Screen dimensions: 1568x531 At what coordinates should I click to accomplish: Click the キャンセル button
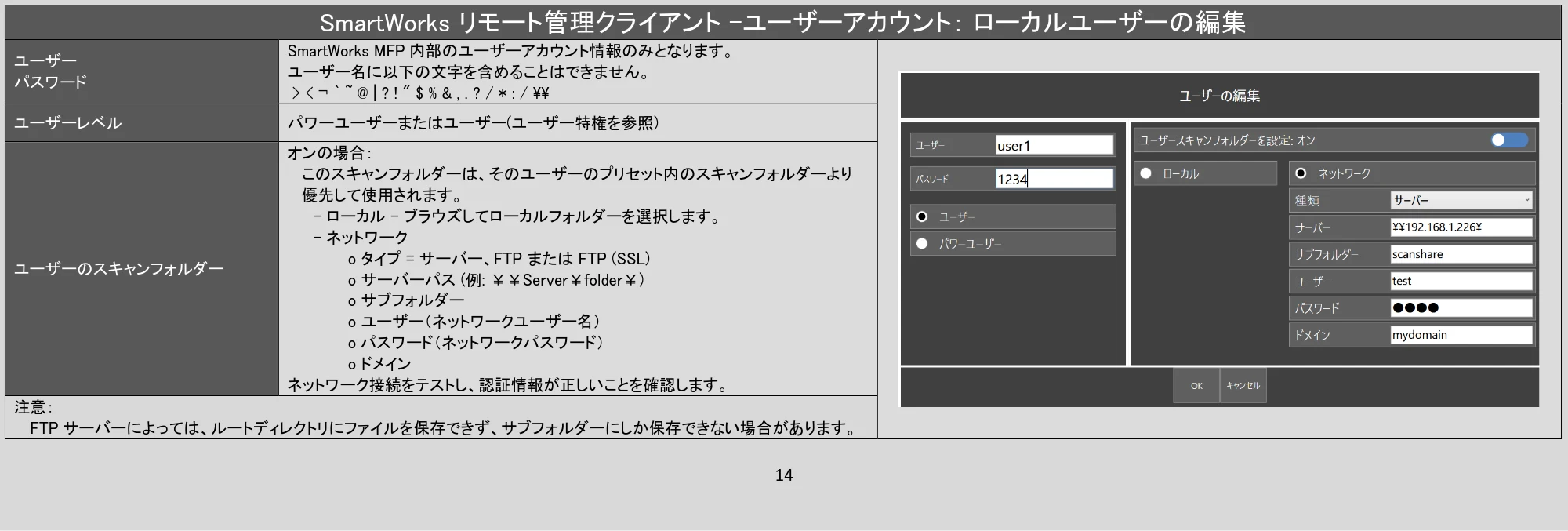1243,385
